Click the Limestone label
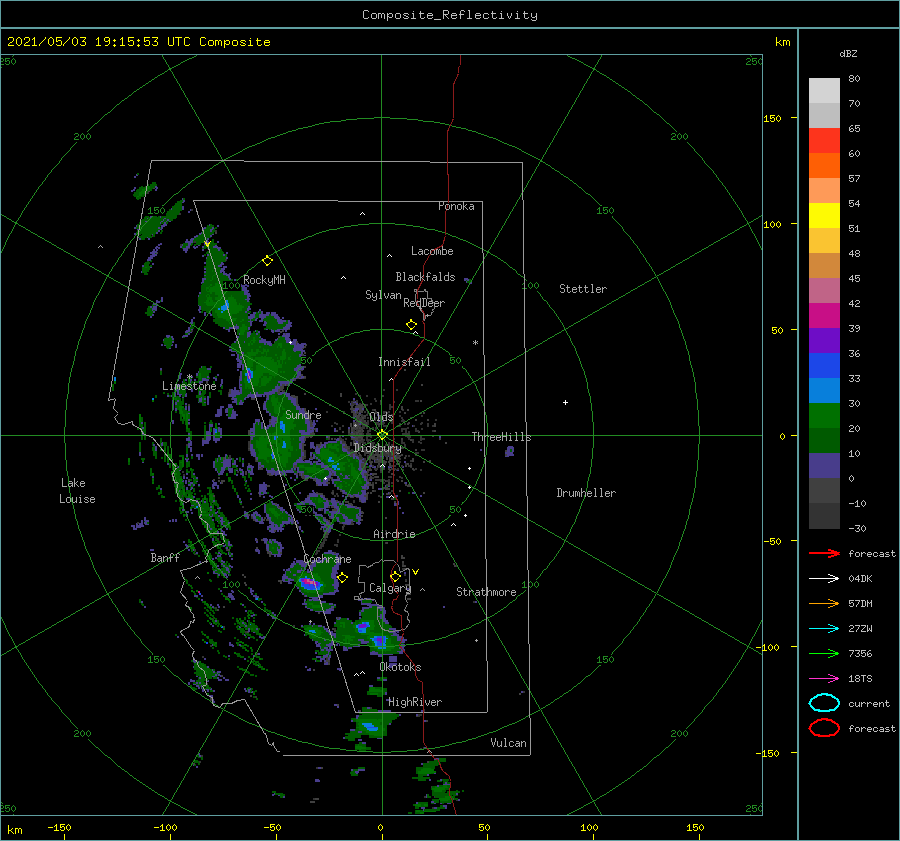Image resolution: width=900 pixels, height=841 pixels. (189, 386)
